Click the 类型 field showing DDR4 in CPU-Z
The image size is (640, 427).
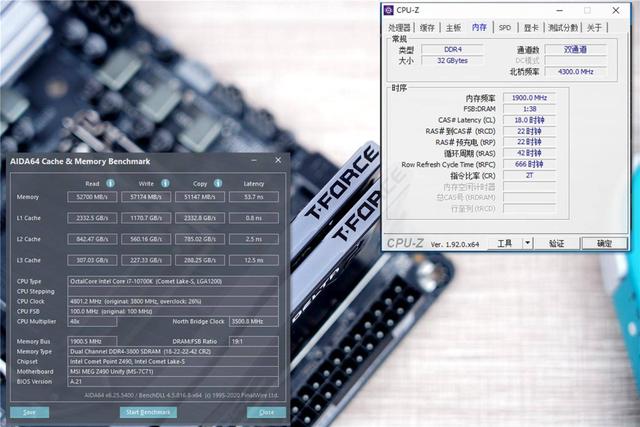(x=452, y=49)
